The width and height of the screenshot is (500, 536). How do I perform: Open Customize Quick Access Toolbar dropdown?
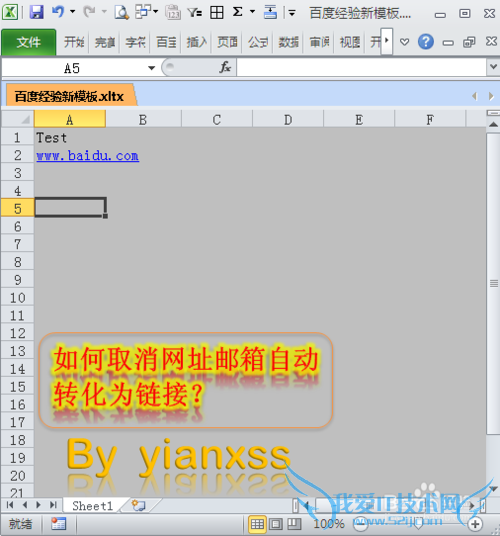[x=292, y=13]
